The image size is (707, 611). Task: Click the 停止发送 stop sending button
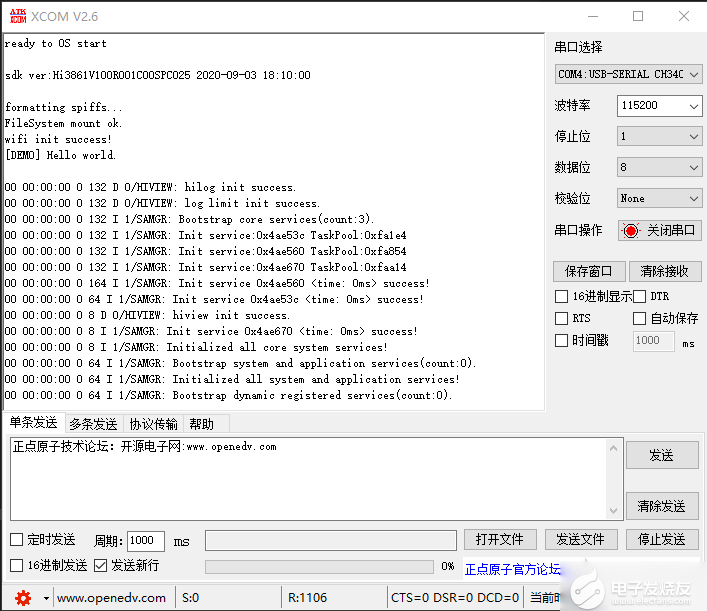[662, 539]
